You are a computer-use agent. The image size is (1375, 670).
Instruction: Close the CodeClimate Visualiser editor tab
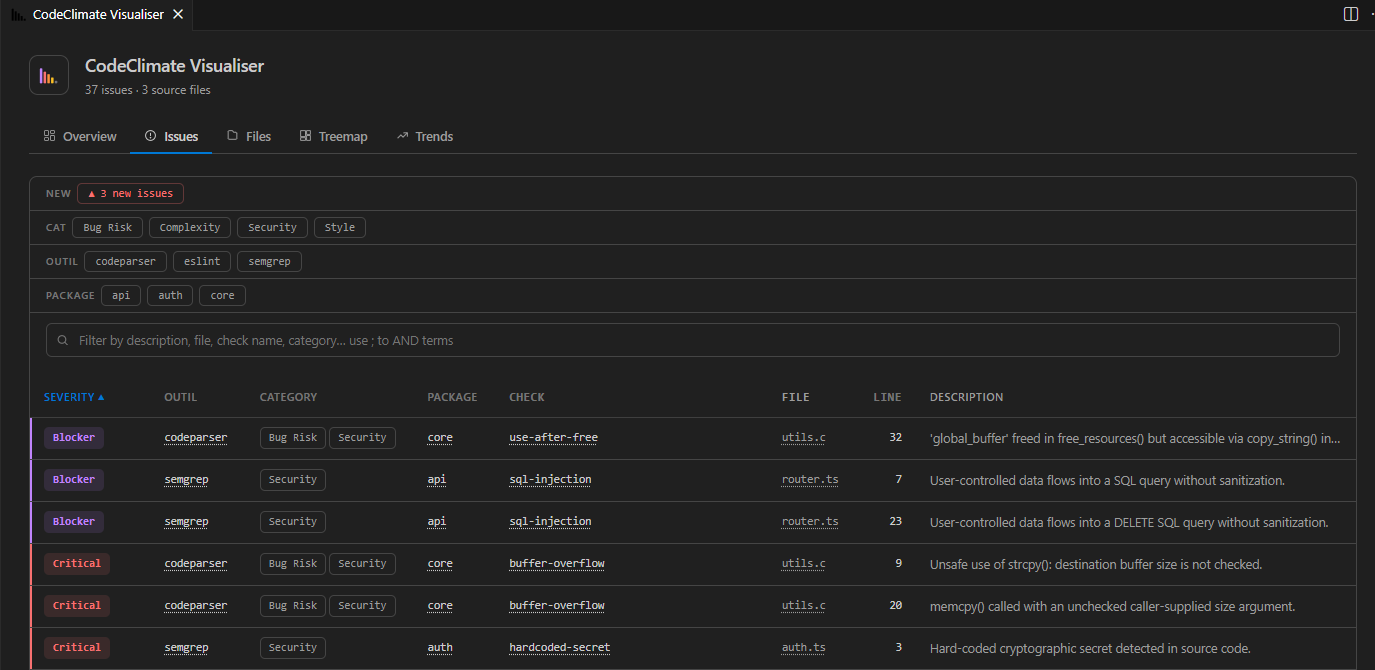(177, 14)
